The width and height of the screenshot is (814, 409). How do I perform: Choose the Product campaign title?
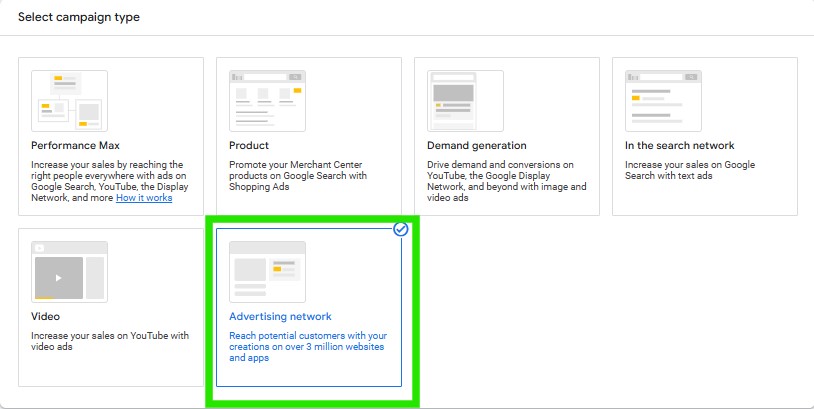coord(249,145)
